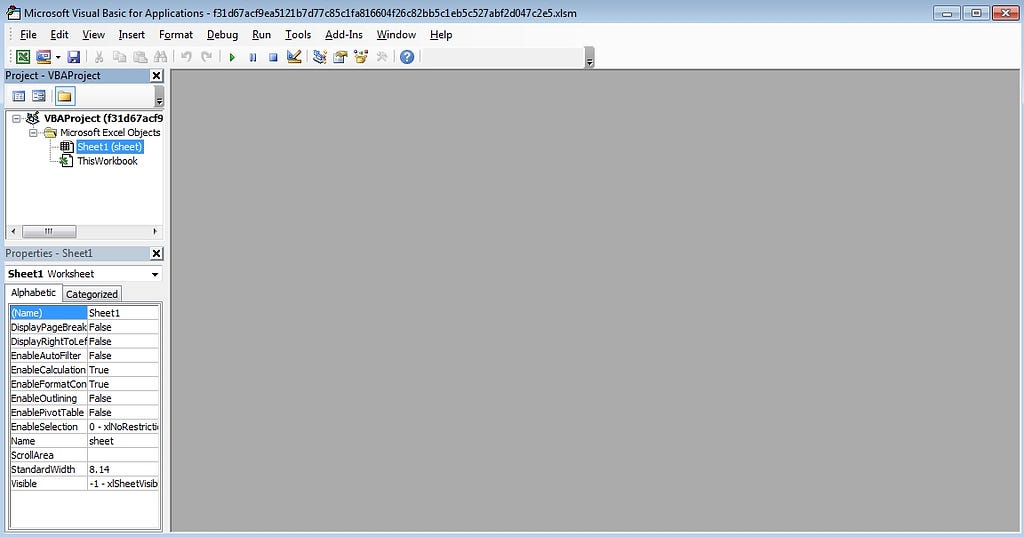Open the Edit menu
This screenshot has height=537, width=1024.
59,35
